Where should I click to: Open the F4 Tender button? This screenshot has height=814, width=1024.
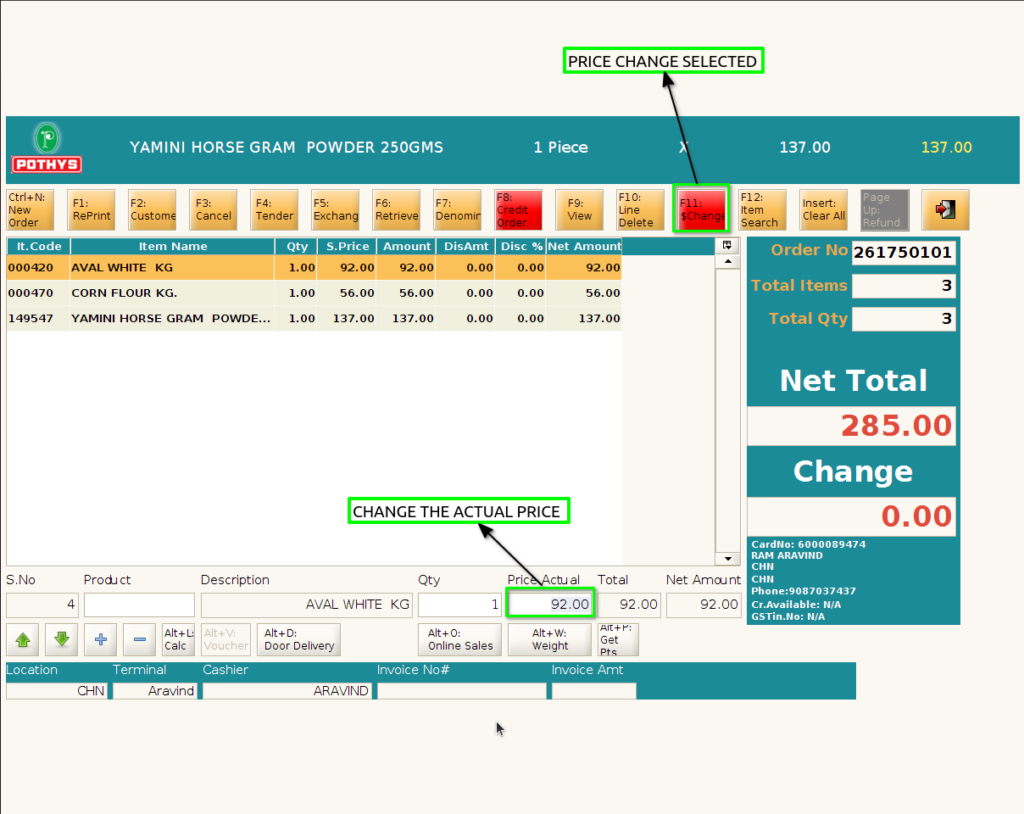pyautogui.click(x=274, y=210)
